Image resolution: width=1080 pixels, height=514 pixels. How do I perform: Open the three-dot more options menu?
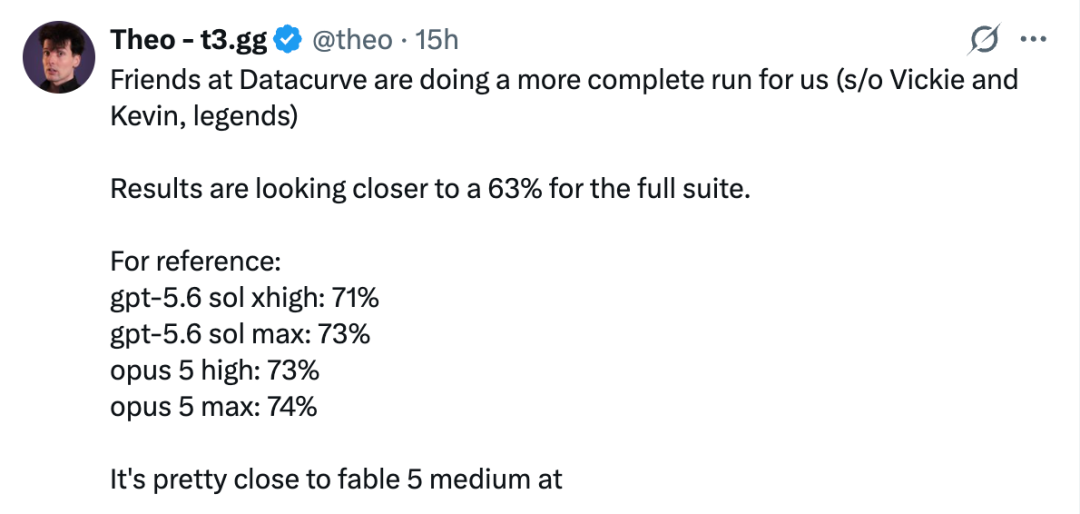click(x=1032, y=40)
